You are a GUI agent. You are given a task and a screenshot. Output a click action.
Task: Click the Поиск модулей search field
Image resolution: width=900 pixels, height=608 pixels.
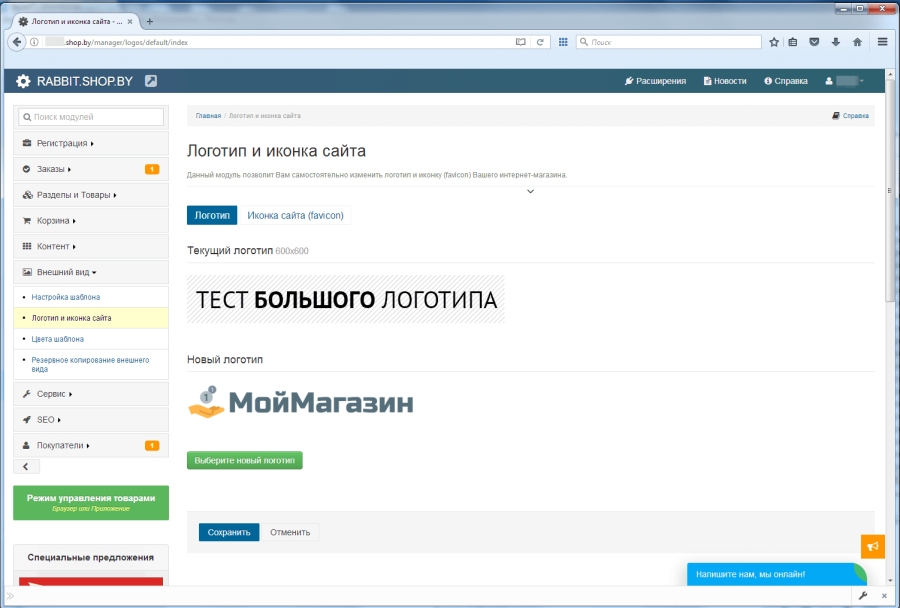click(91, 117)
